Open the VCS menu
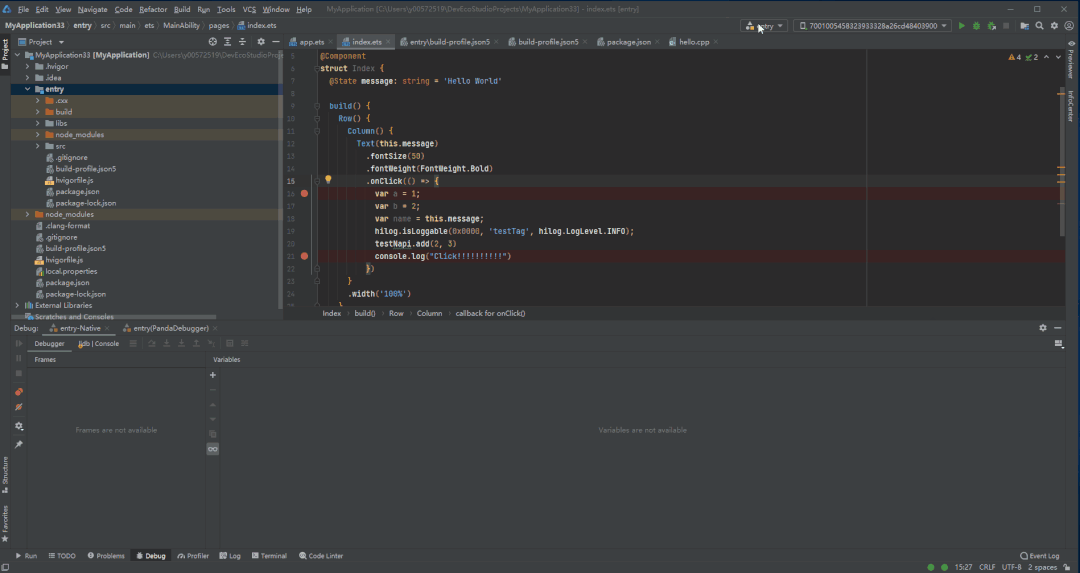Viewport: 1080px width, 573px height. (249, 10)
